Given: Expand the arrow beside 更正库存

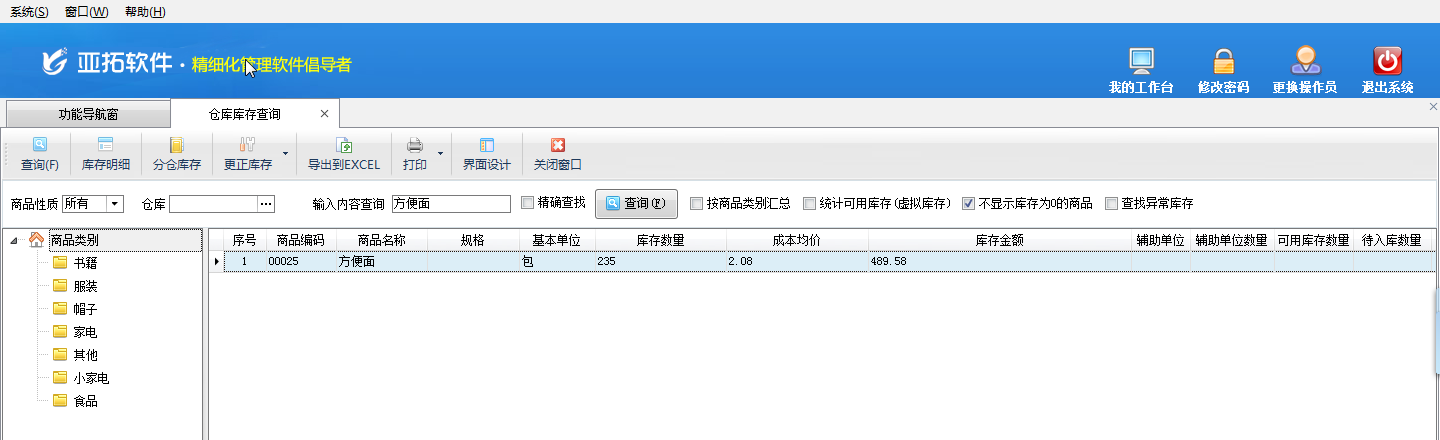Looking at the screenshot, I should 286,154.
